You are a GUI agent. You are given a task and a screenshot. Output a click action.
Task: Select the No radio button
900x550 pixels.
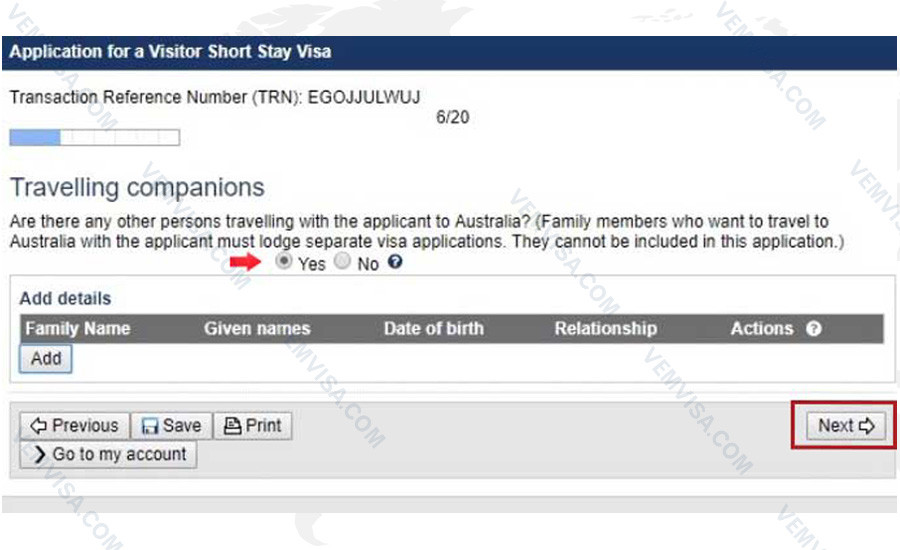(342, 263)
